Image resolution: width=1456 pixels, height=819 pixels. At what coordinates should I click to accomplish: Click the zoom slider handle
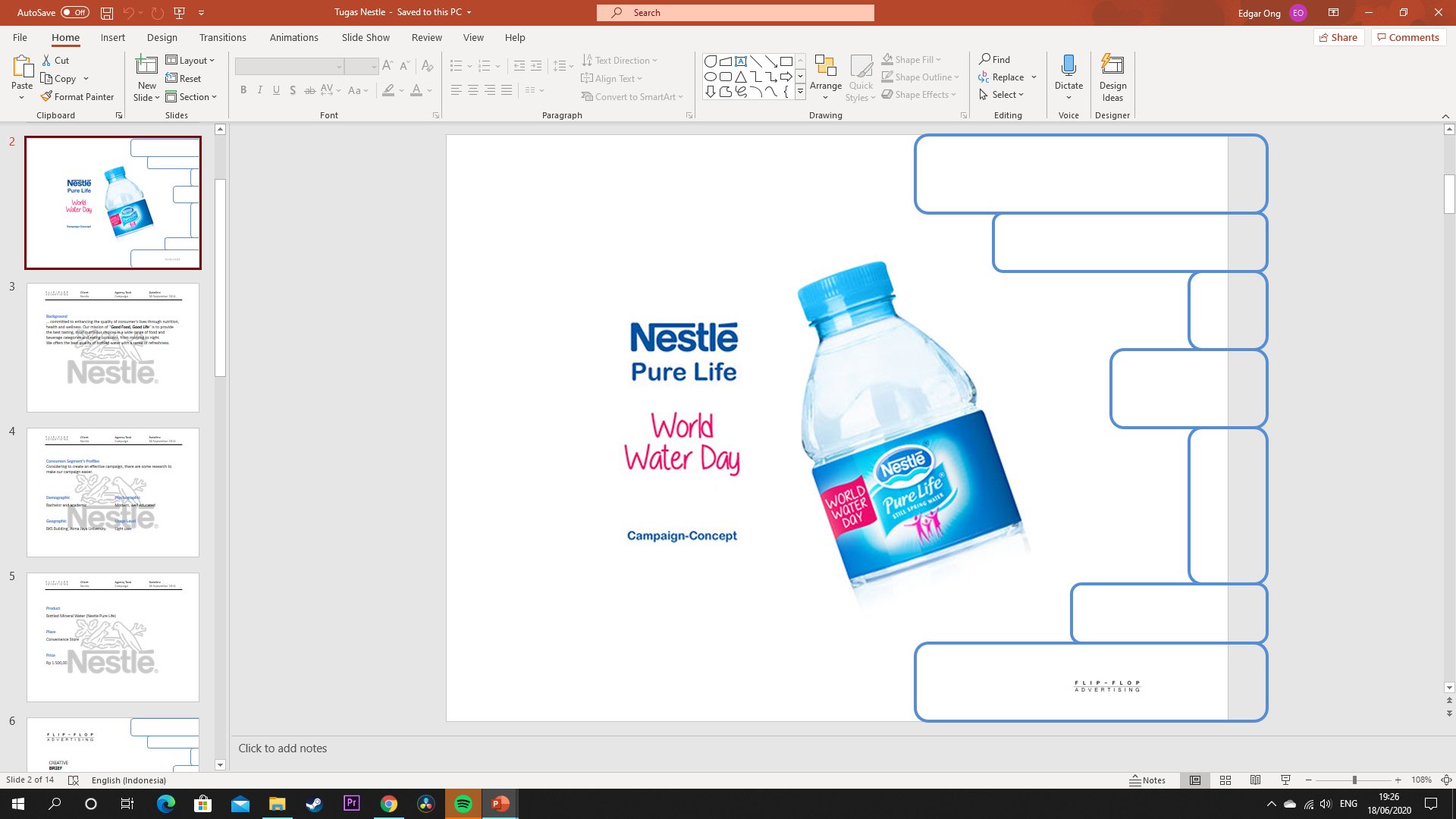(1354, 780)
